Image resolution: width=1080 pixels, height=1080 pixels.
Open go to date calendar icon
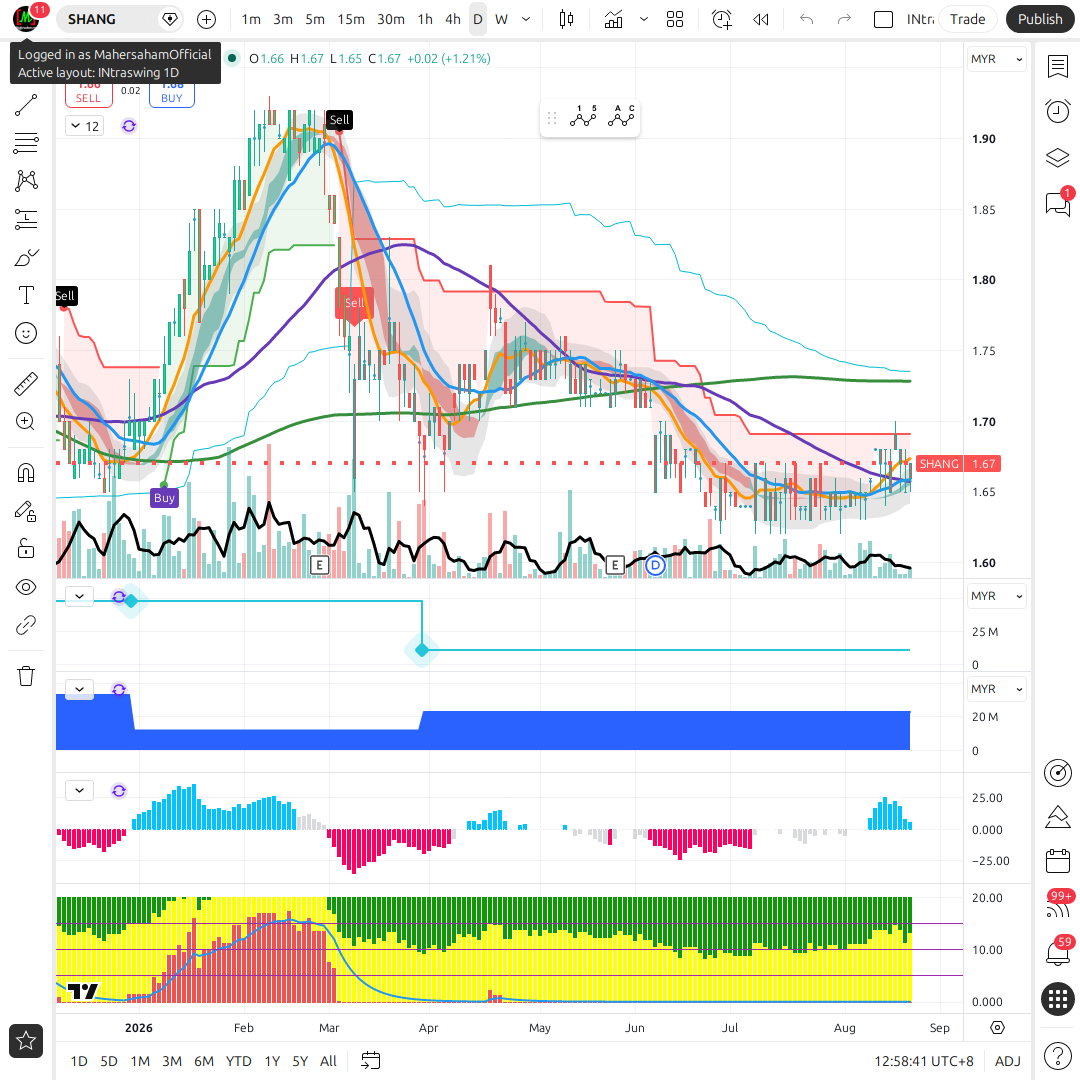pyautogui.click(x=371, y=1061)
